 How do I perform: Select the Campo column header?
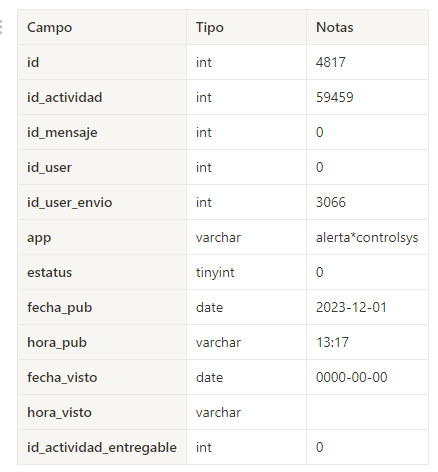pyautogui.click(x=102, y=27)
